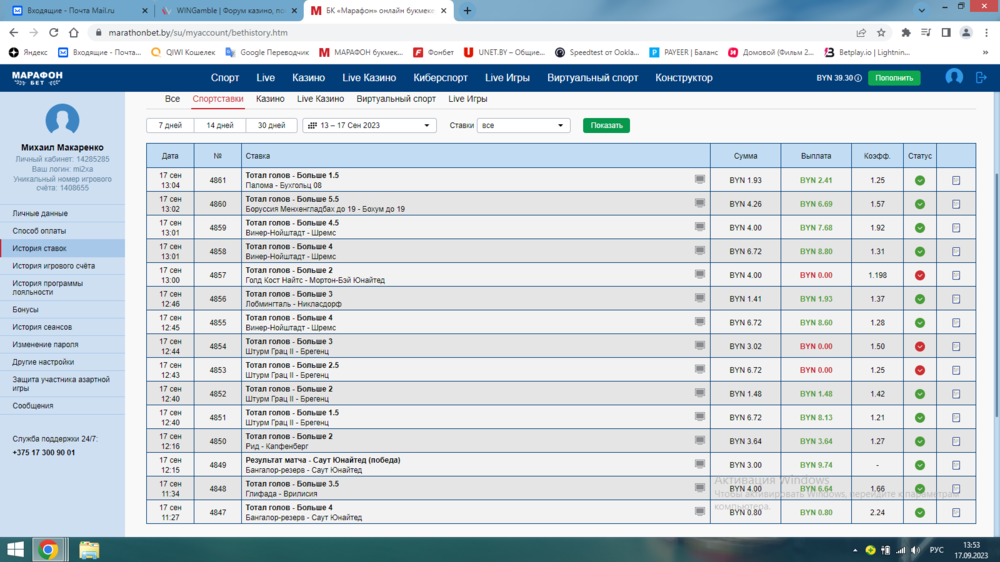Screen dimensions: 1000x562
Task: Select the 30 дней period filter
Action: pyautogui.click(x=271, y=126)
